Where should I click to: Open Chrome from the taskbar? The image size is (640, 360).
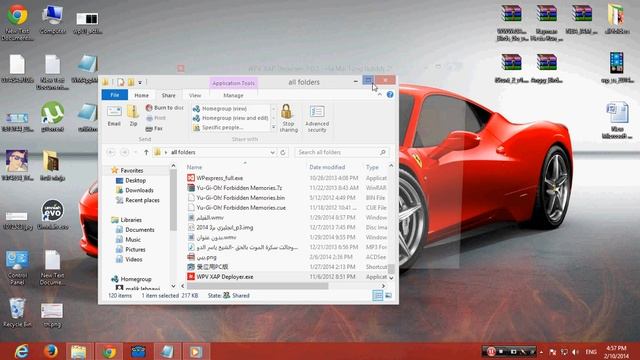click(x=109, y=351)
